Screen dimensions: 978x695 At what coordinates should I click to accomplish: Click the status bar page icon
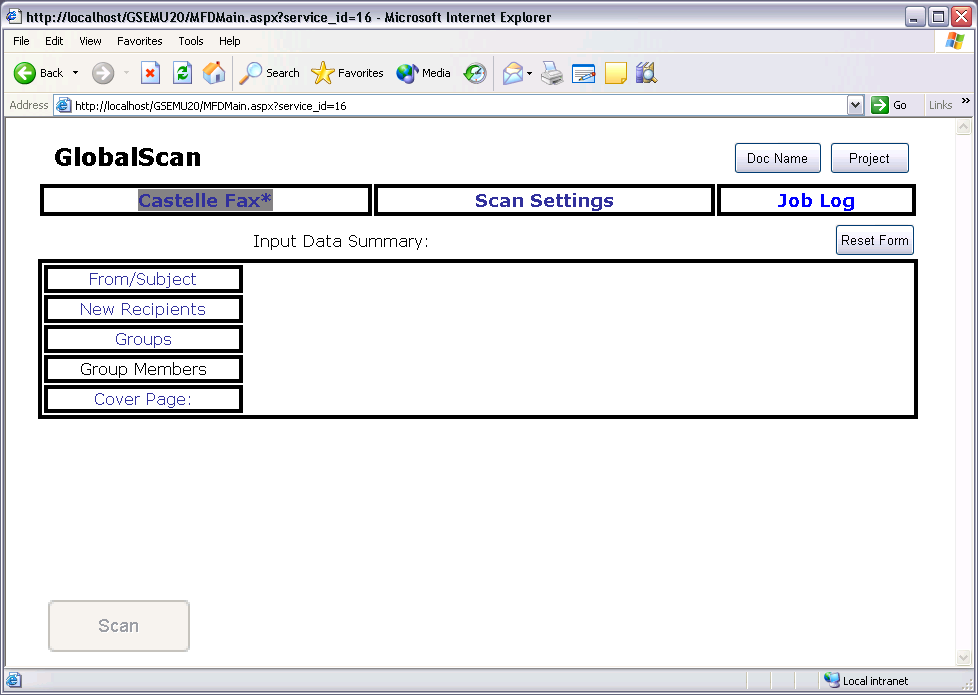[14, 681]
